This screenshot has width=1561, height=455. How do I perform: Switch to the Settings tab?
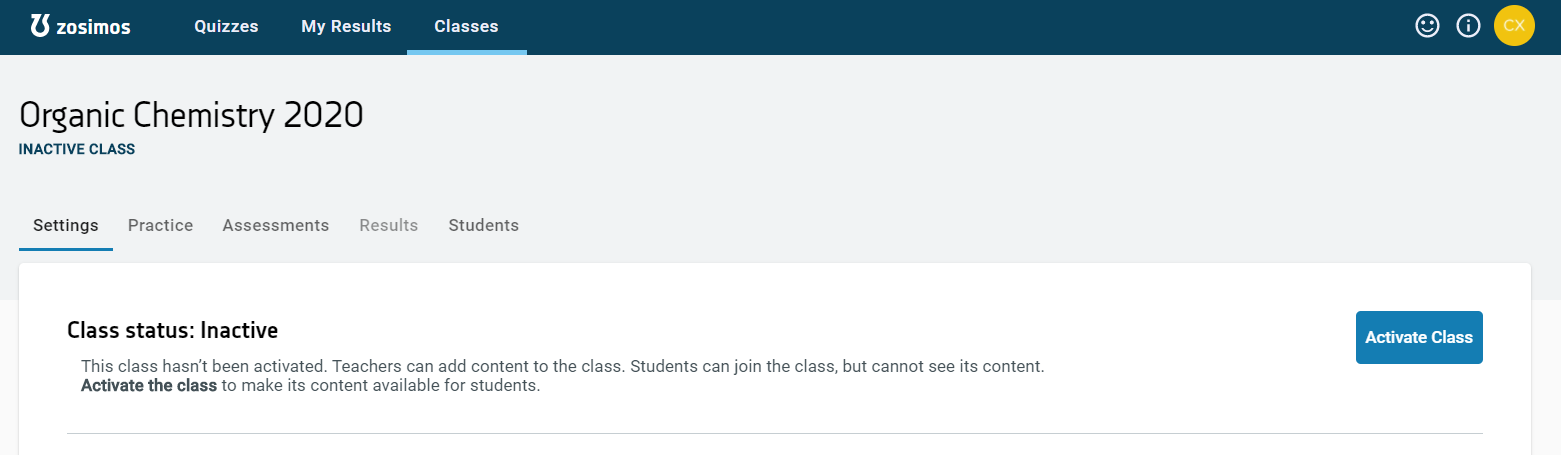coord(66,225)
